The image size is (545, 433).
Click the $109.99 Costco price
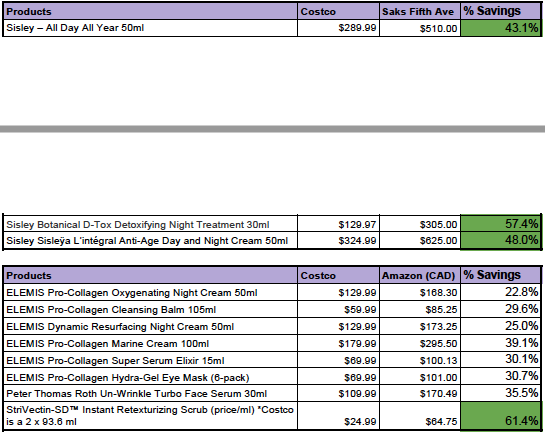tap(338, 393)
